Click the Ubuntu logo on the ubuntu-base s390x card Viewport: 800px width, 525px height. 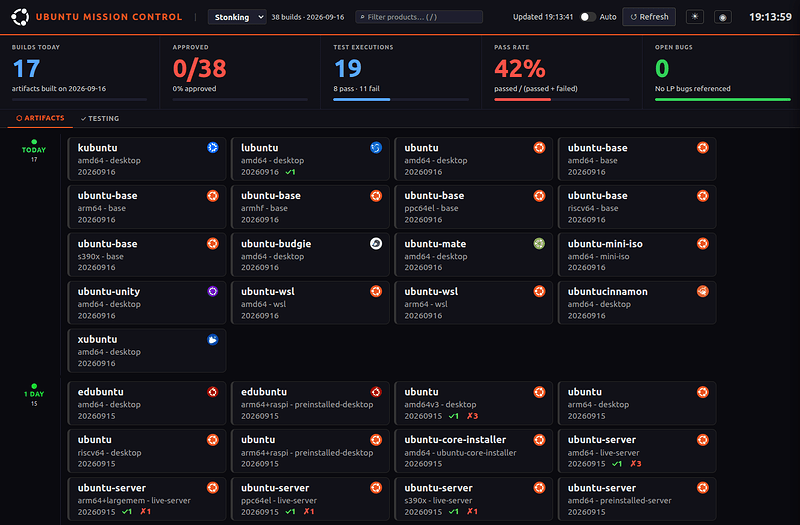pos(213,243)
